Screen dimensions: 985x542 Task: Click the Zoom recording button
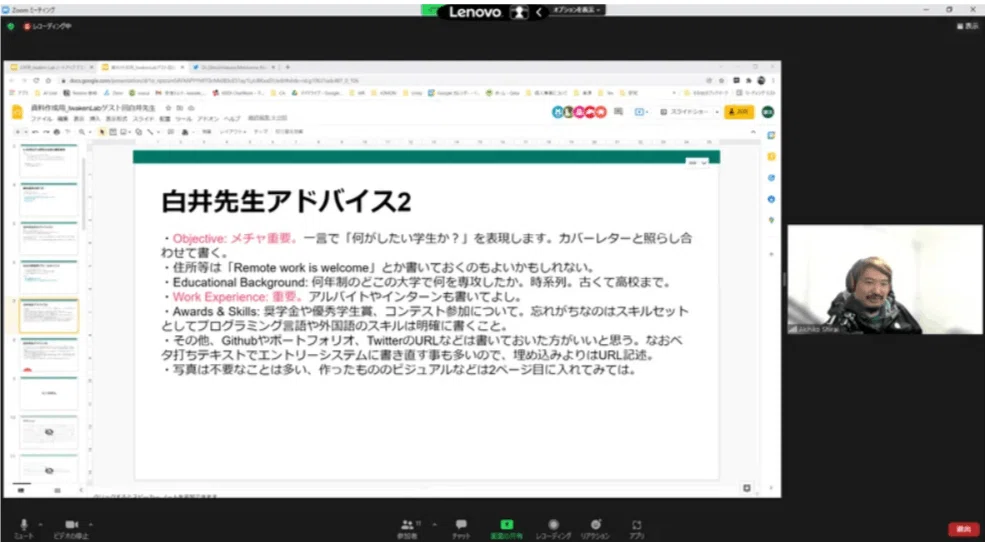553,529
